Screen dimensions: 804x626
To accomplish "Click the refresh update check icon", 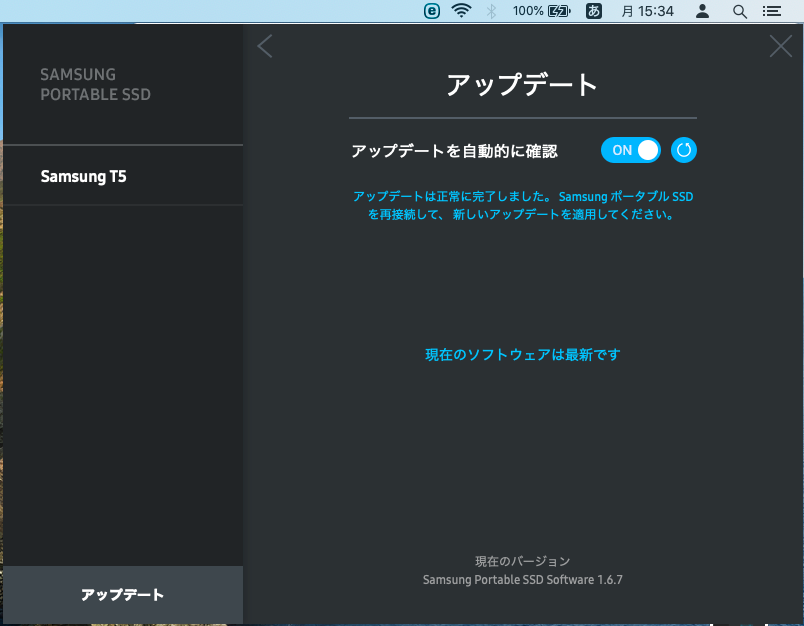I will pos(684,150).
